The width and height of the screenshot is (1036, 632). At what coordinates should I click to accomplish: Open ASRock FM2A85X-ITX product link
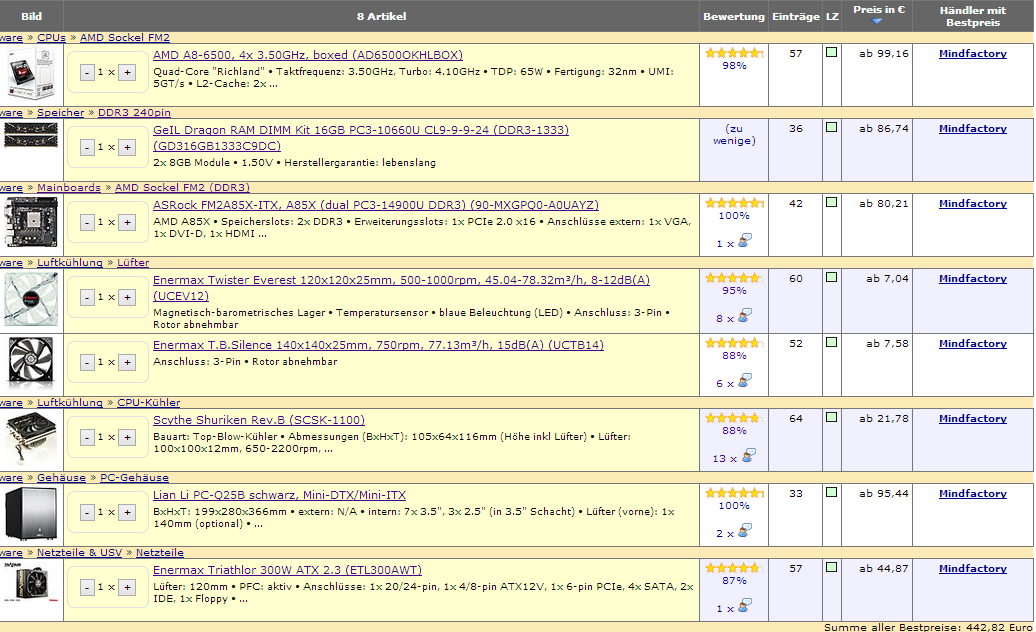point(376,205)
